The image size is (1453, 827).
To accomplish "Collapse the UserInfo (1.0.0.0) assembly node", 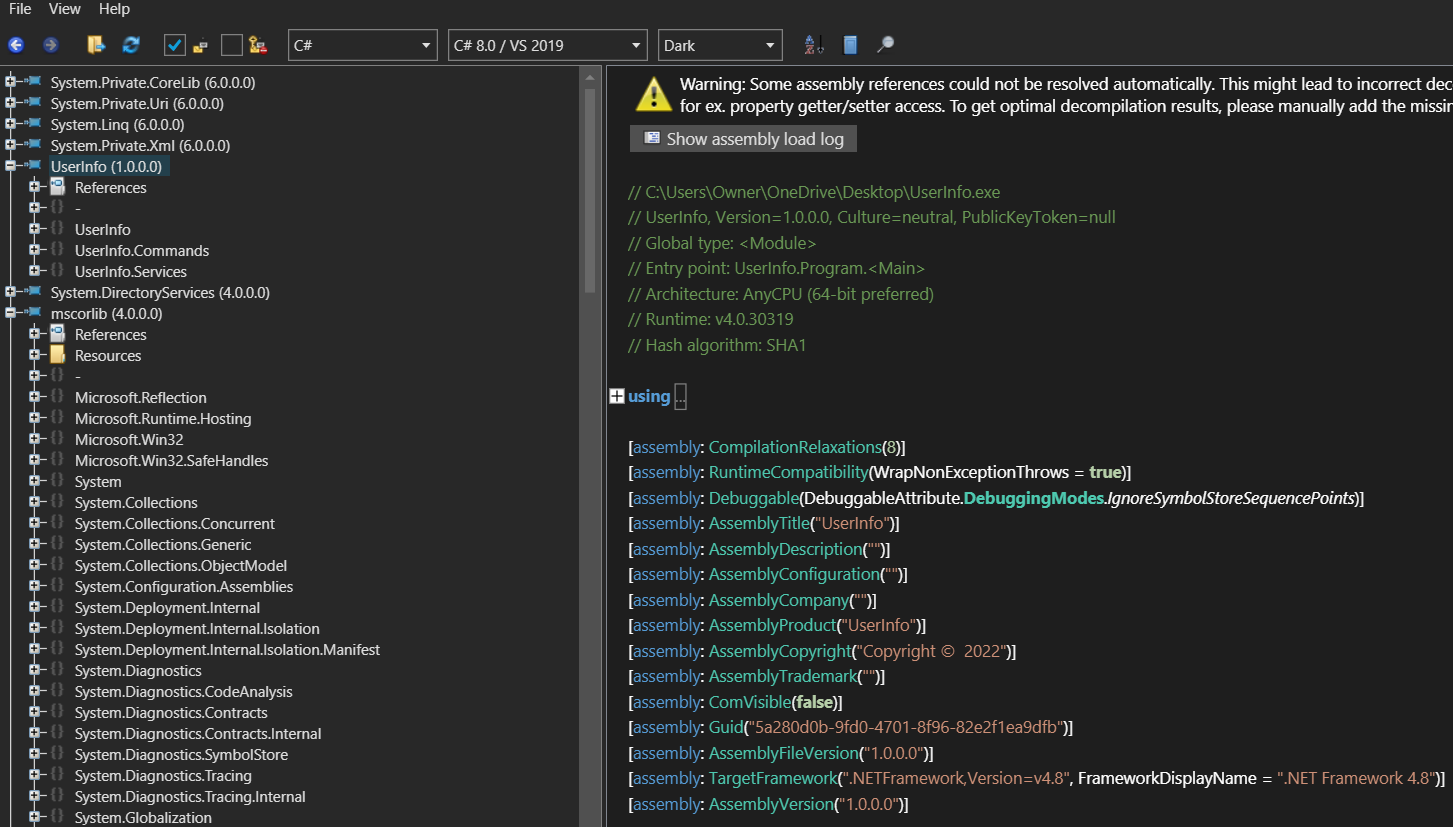I will [10, 166].
